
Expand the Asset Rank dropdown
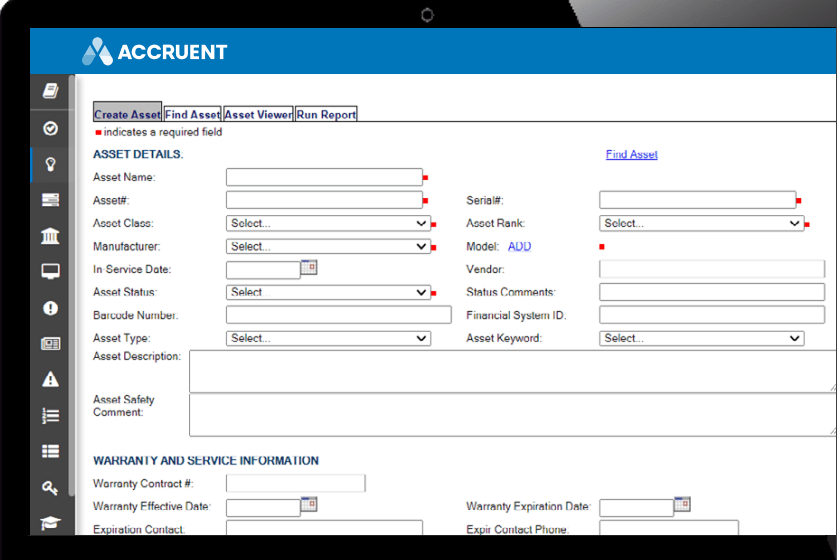click(702, 224)
